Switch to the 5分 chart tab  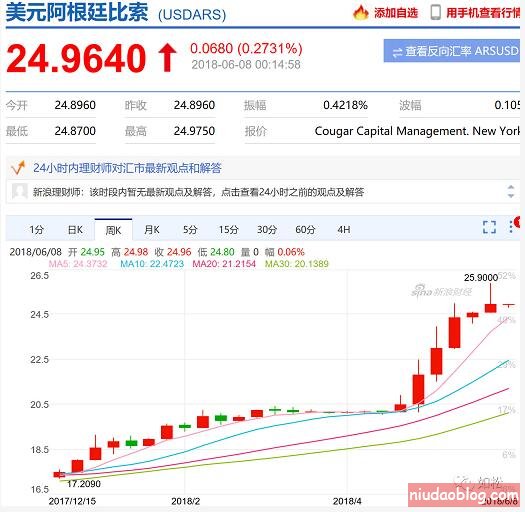pyautogui.click(x=190, y=230)
